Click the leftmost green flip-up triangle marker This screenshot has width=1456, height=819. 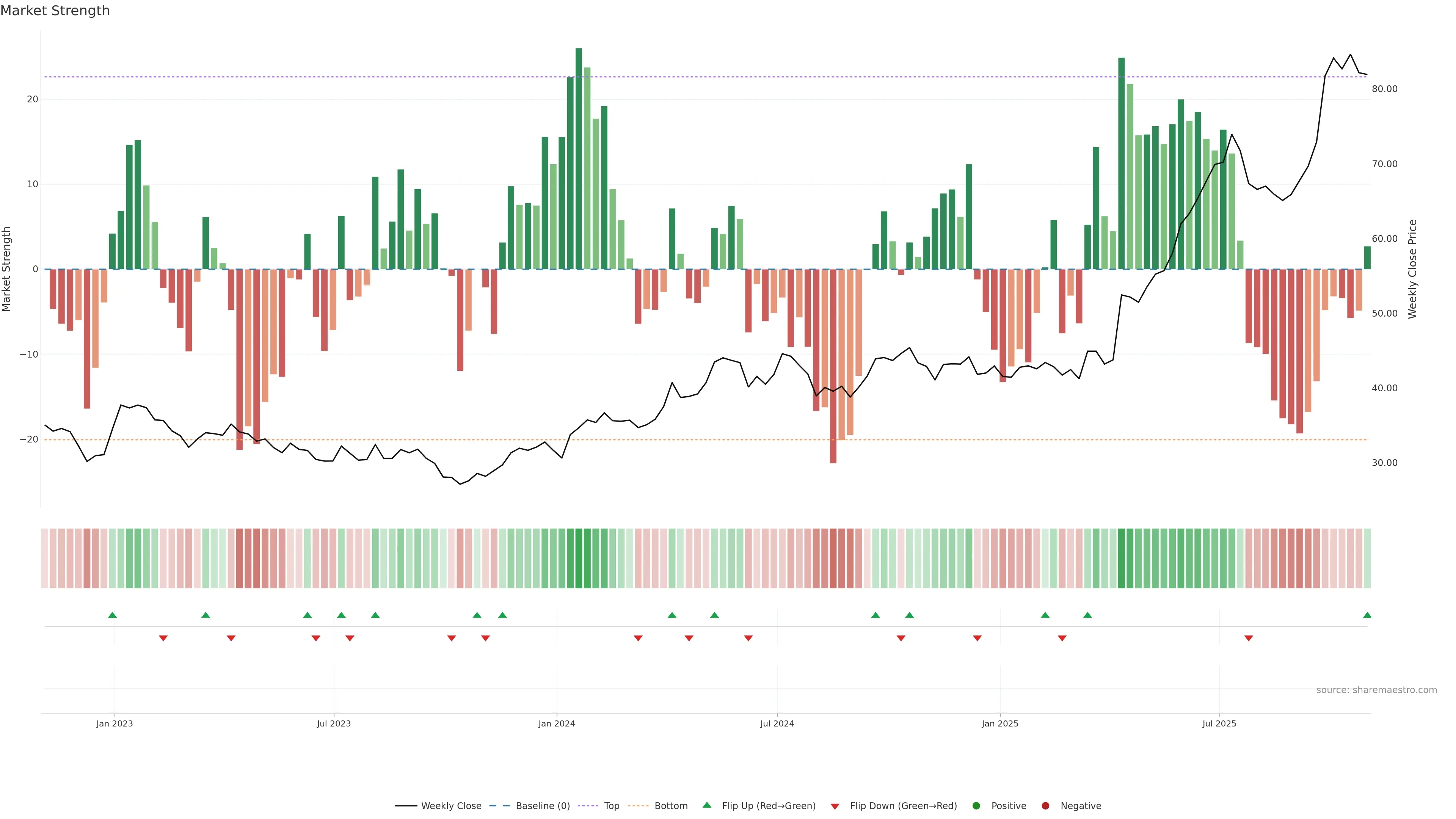pyautogui.click(x=113, y=615)
